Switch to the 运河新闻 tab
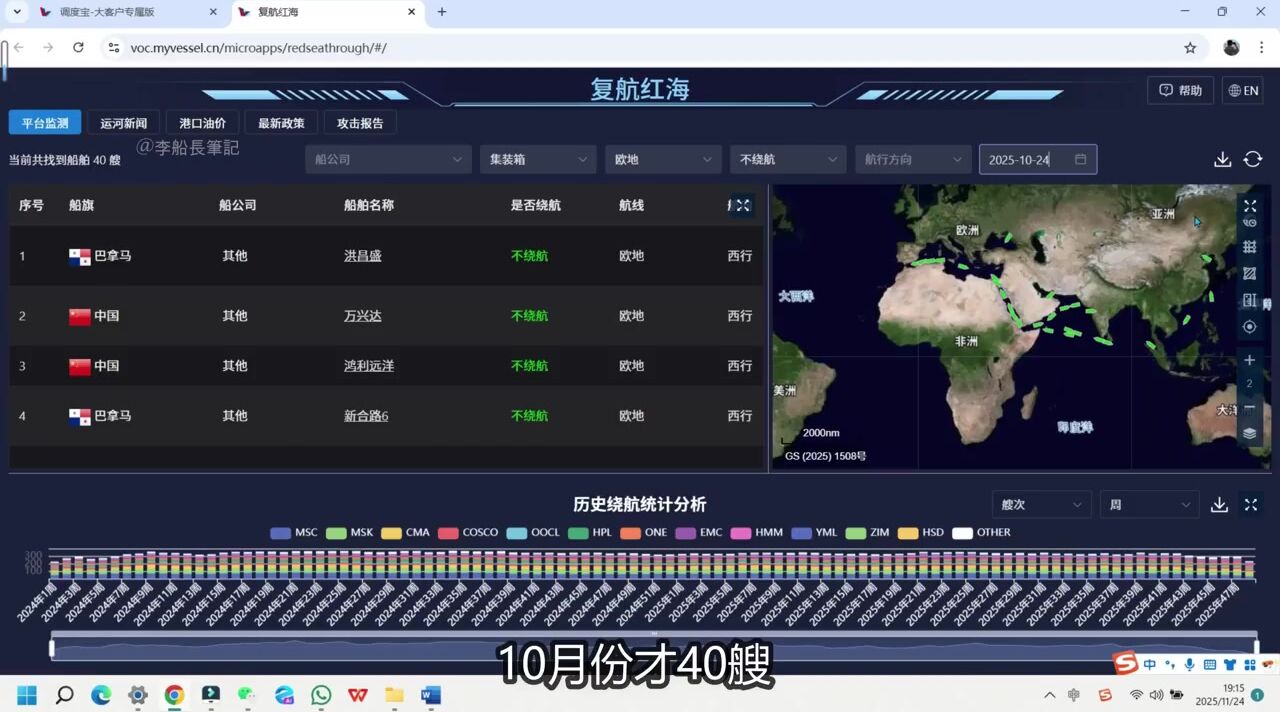This screenshot has height=712, width=1280. [123, 123]
